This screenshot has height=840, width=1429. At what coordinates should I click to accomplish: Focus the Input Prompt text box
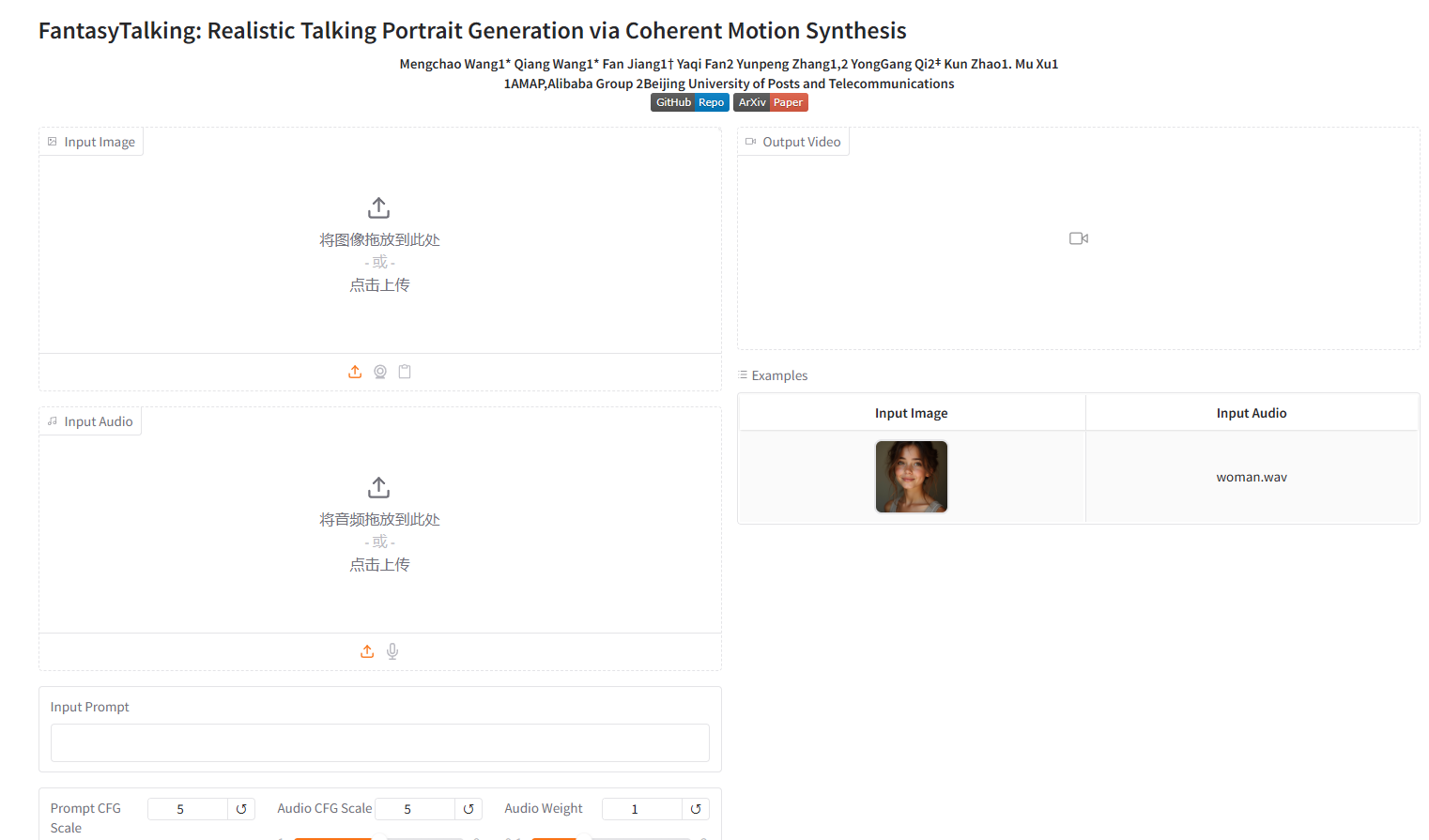click(379, 742)
